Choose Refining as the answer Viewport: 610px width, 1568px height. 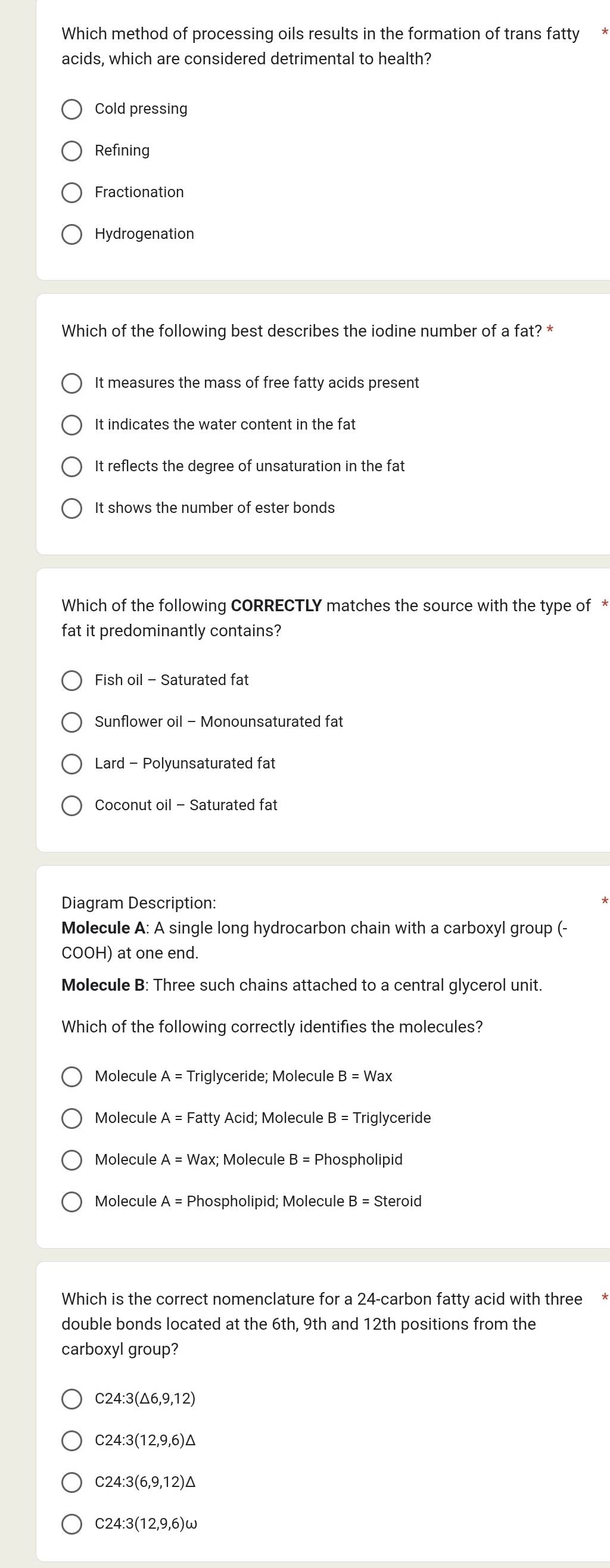pyautogui.click(x=72, y=151)
